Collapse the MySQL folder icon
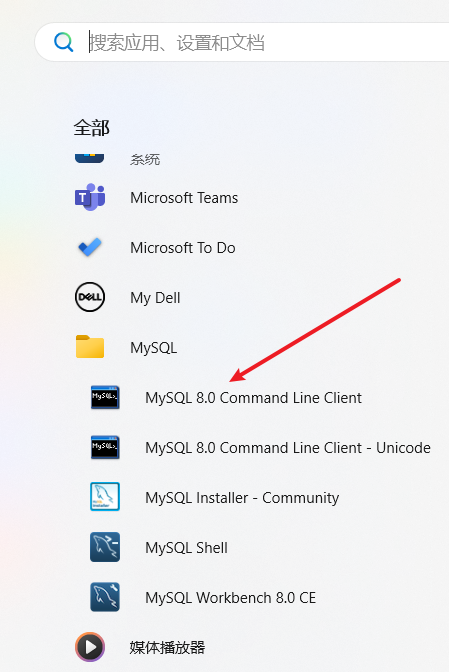Image resolution: width=449 pixels, height=672 pixels. click(x=90, y=346)
